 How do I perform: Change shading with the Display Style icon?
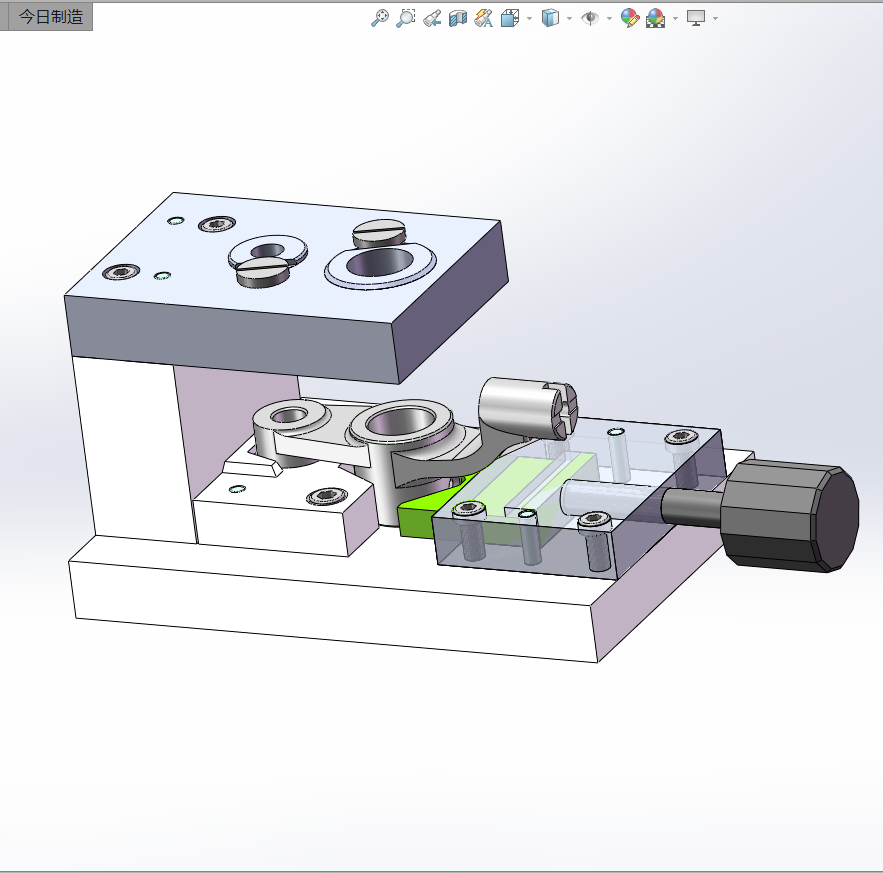pyautogui.click(x=551, y=17)
